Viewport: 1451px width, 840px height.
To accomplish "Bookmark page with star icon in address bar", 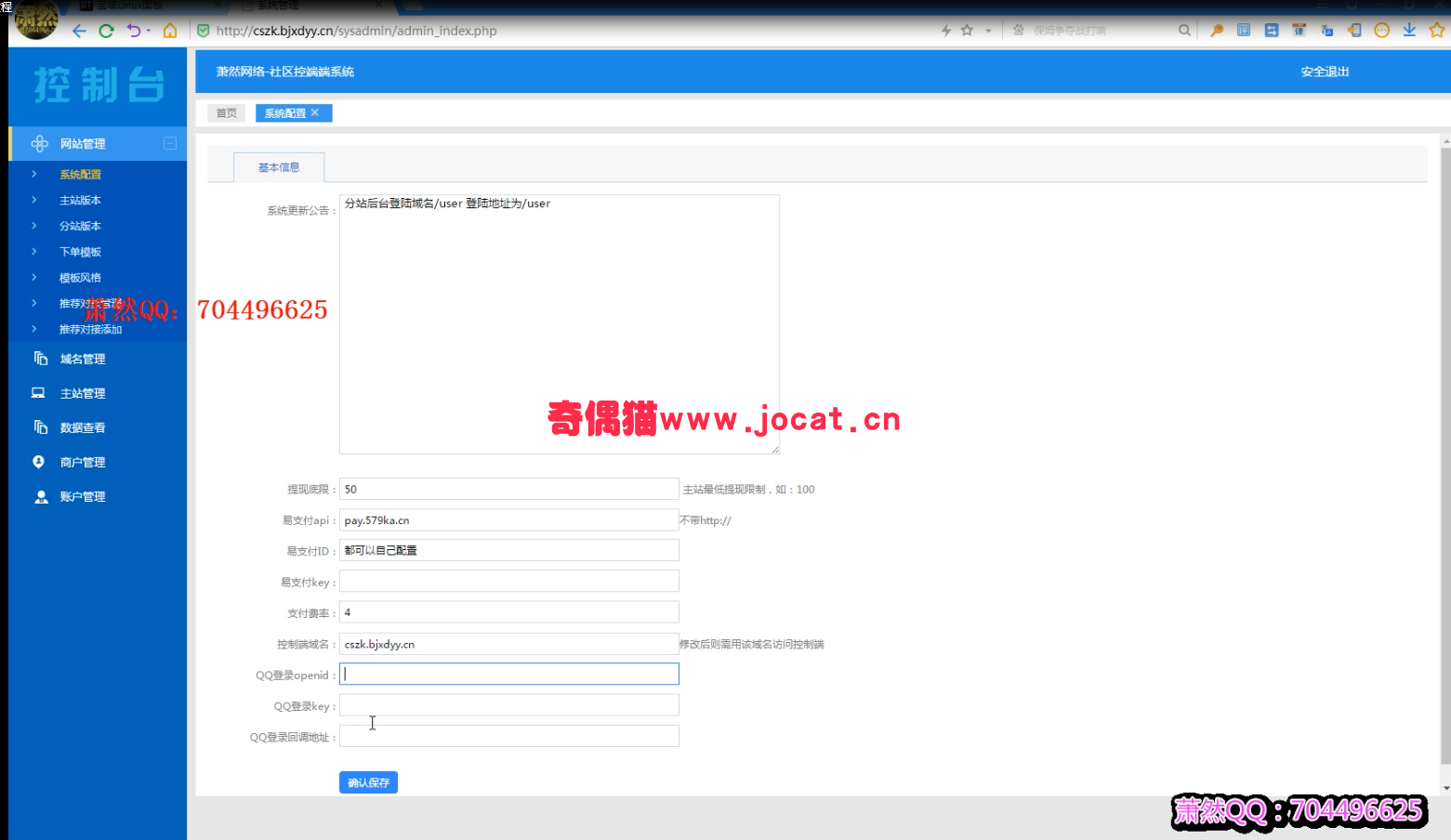I will tap(967, 31).
